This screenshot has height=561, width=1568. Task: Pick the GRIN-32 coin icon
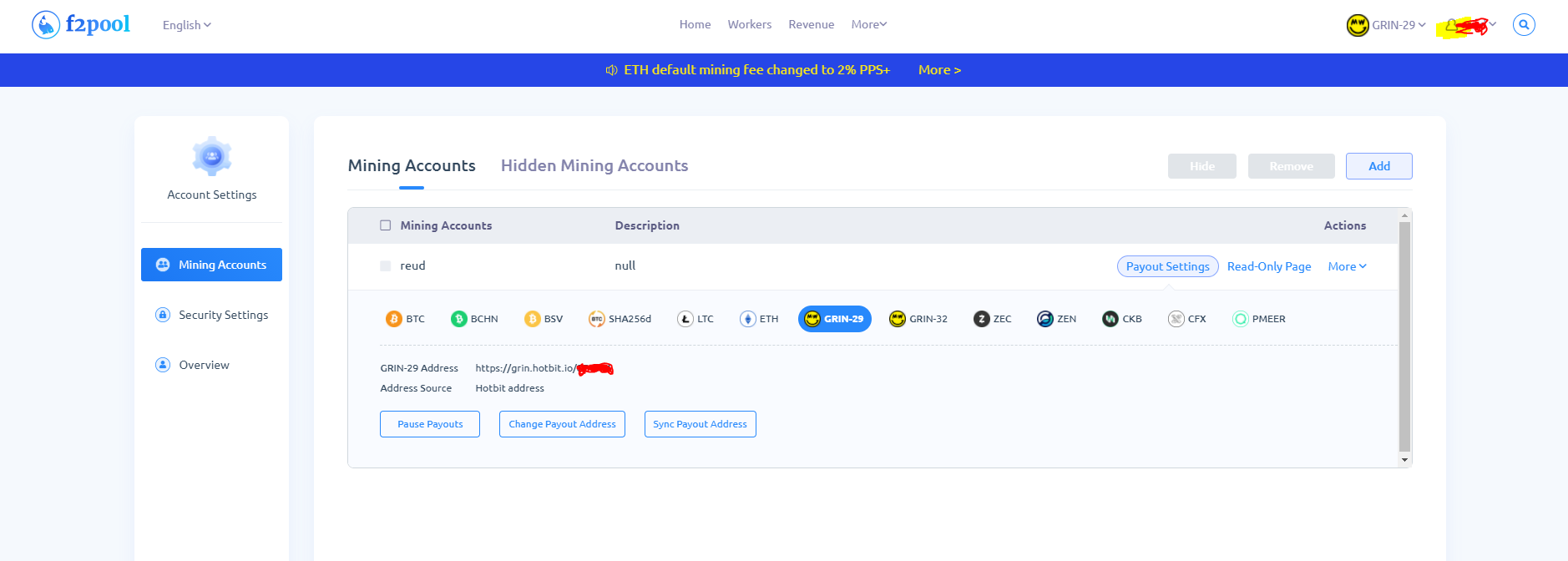coord(898,319)
